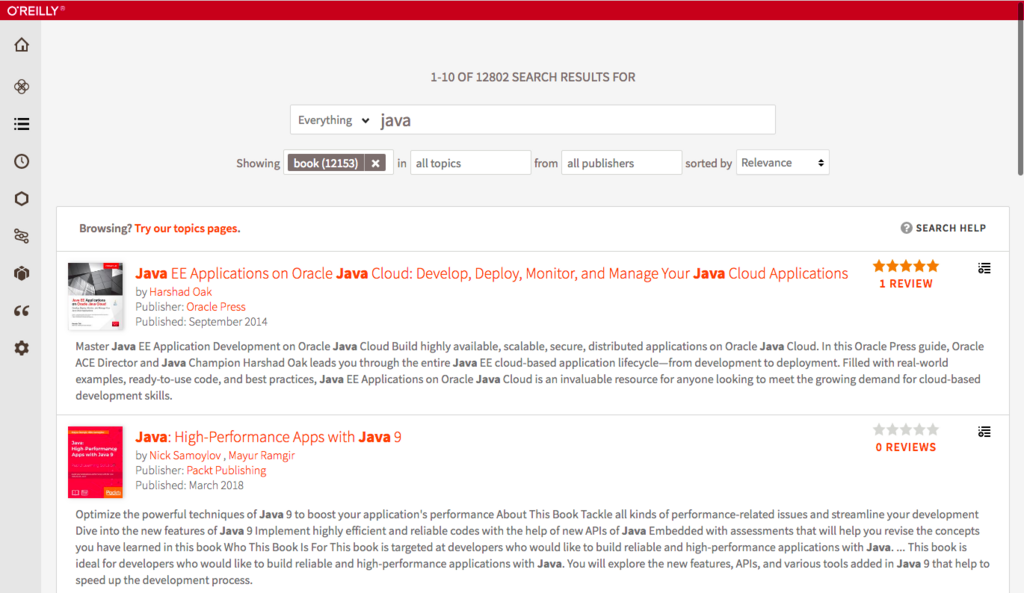Click 'Published: September 2014' text
The image size is (1024, 593).
[201, 322]
